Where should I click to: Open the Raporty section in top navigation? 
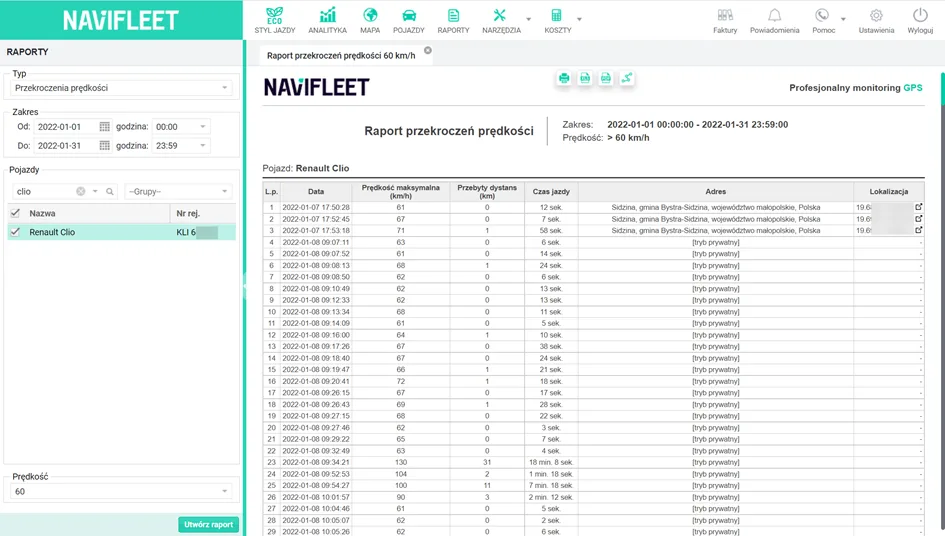[453, 20]
